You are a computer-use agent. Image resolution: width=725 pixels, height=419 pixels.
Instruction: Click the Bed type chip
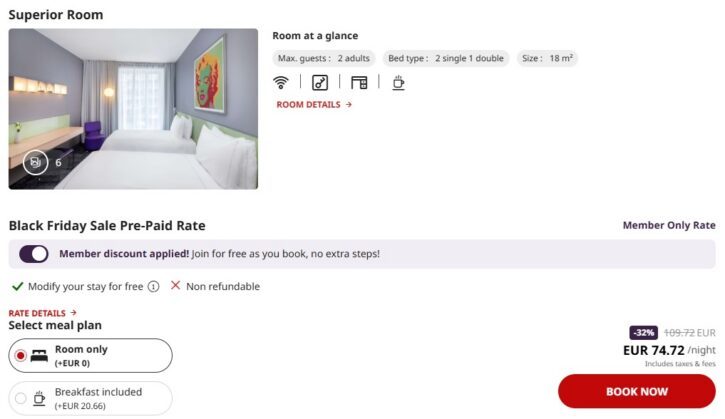pyautogui.click(x=446, y=58)
